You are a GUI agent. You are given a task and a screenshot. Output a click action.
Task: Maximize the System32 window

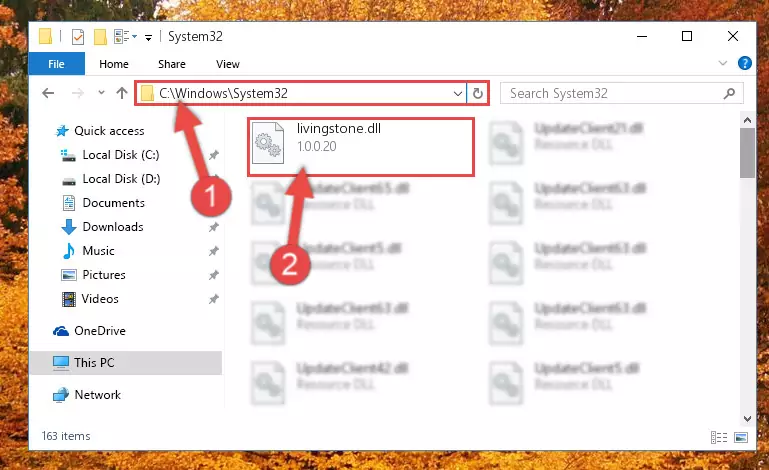click(687, 36)
